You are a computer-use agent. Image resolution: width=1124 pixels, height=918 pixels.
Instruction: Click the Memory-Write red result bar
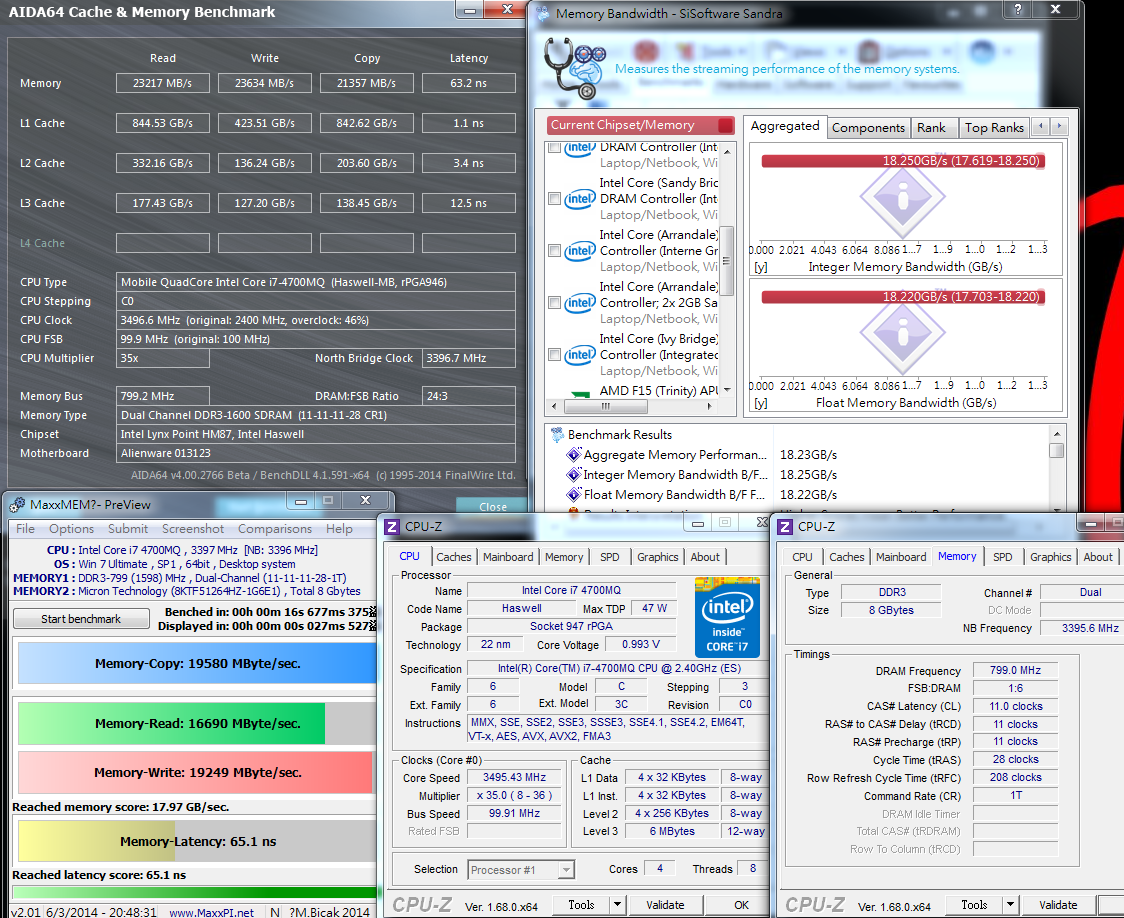[196, 773]
